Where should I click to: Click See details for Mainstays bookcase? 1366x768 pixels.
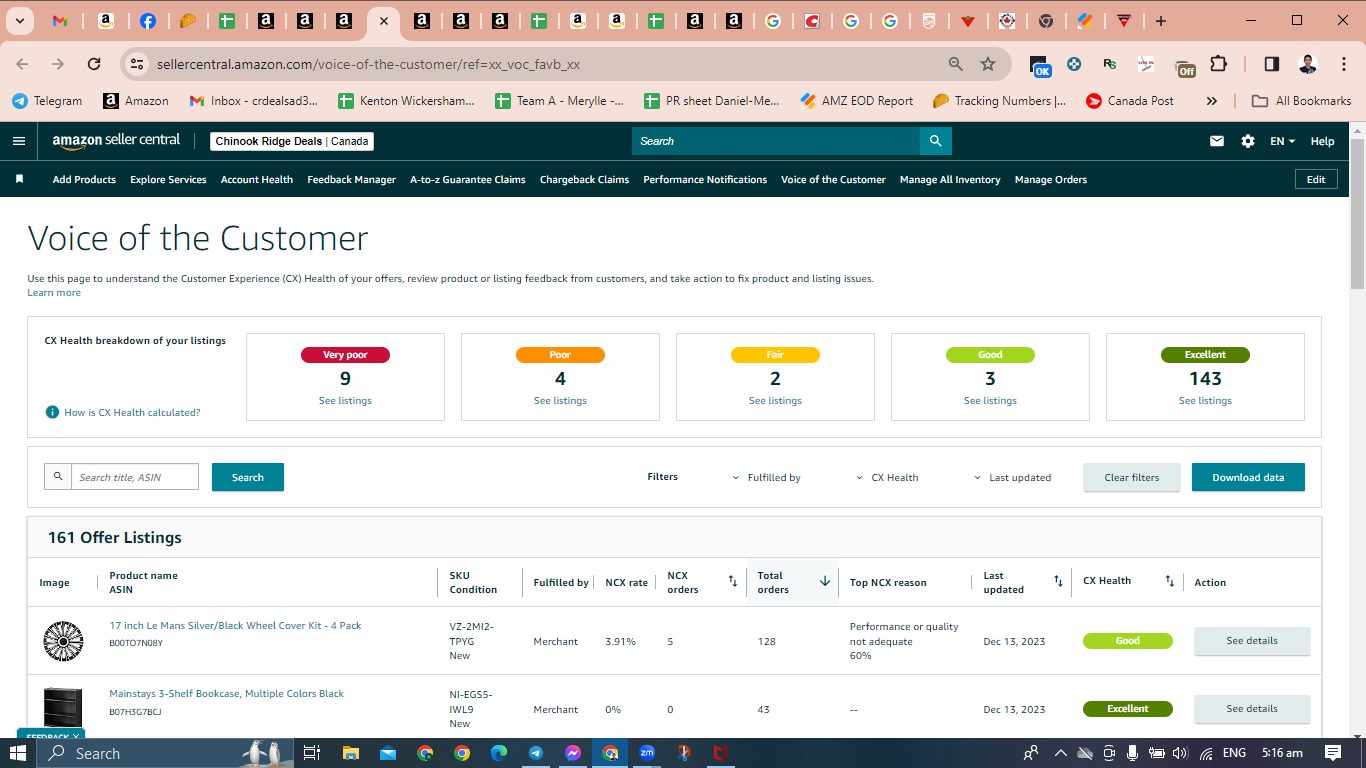click(x=1252, y=709)
